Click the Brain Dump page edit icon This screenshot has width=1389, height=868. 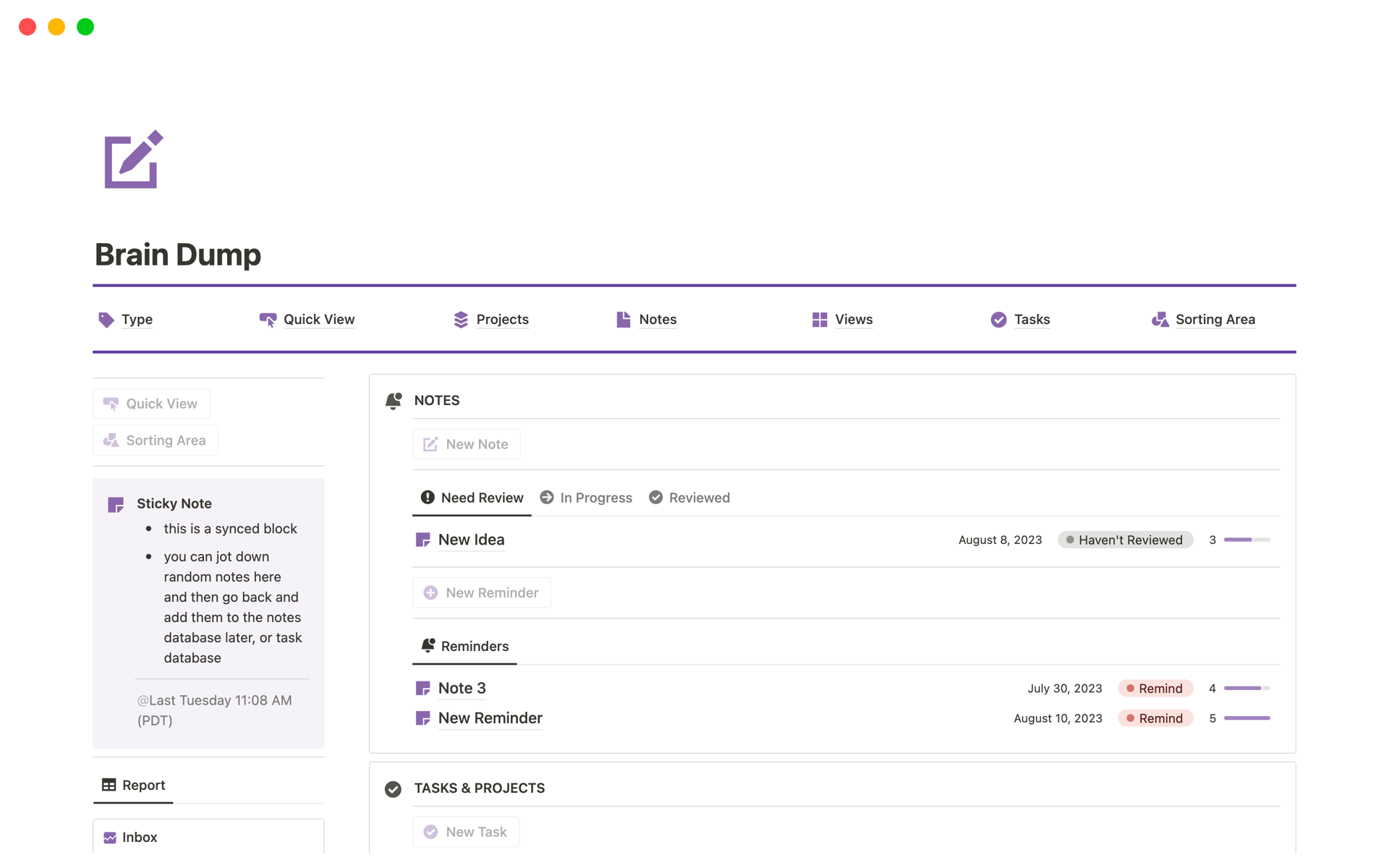[133, 160]
